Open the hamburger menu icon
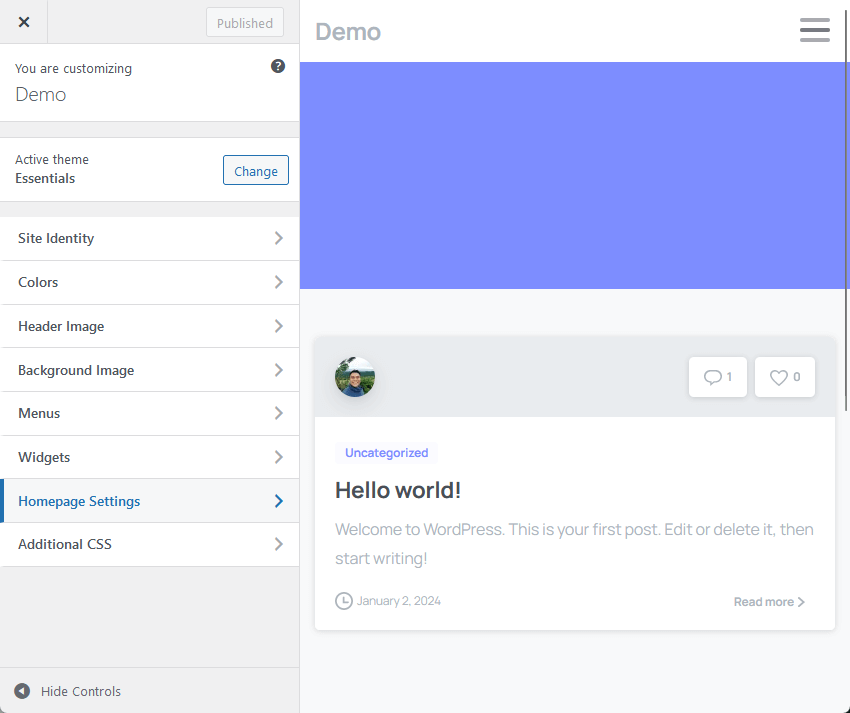 pos(814,30)
